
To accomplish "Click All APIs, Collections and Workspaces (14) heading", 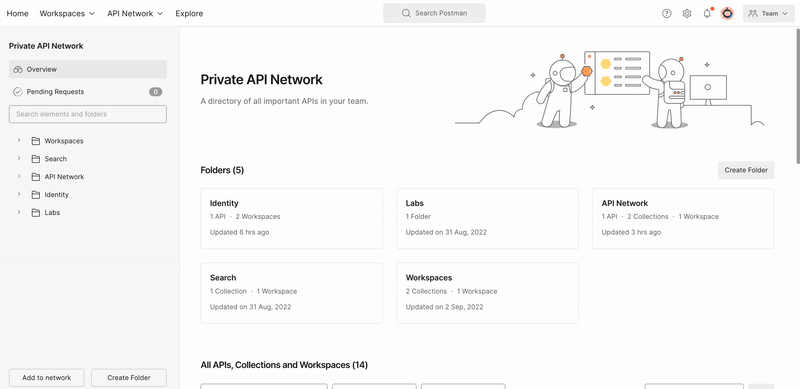I will click(284, 365).
